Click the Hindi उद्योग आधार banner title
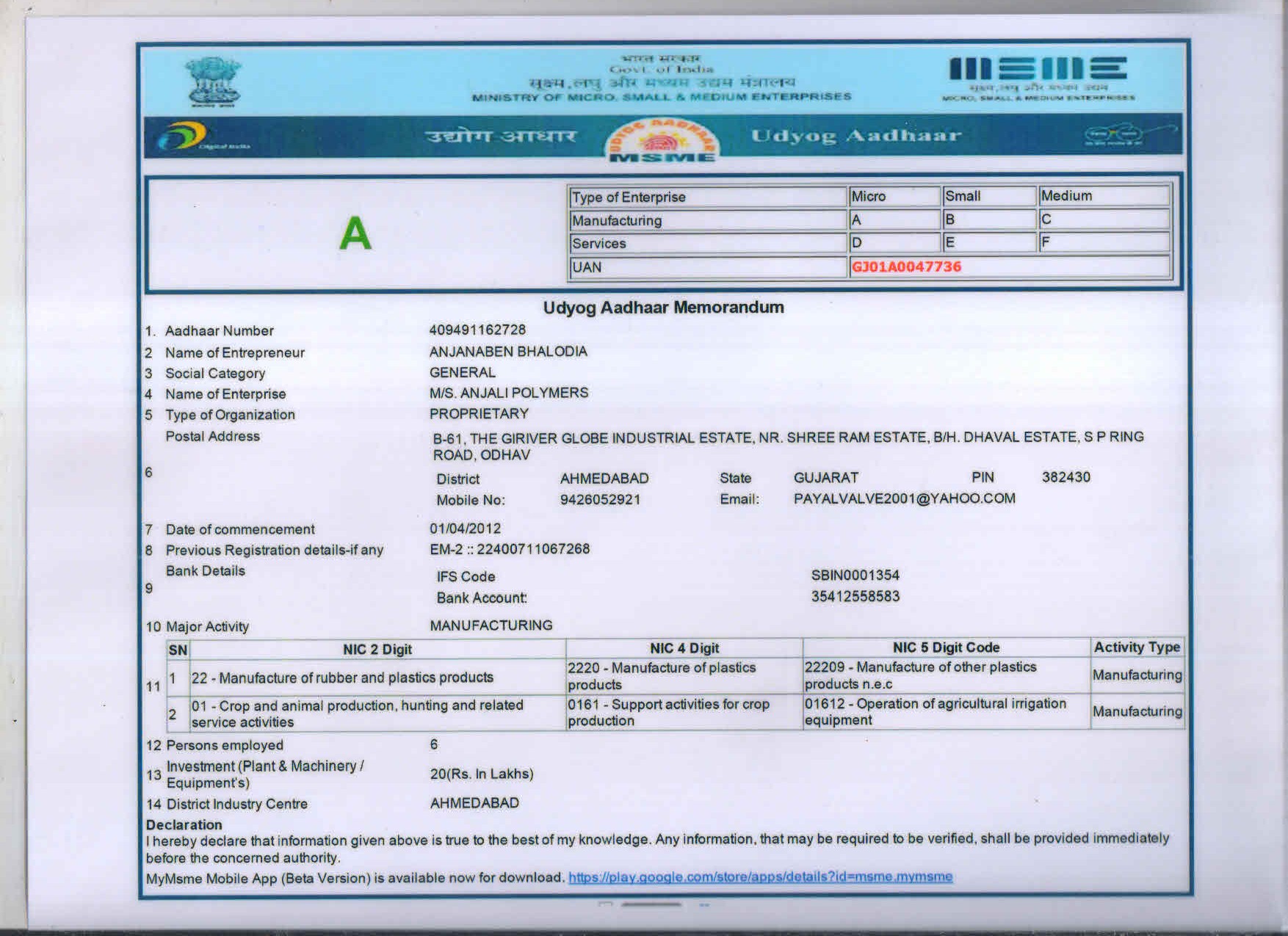 (501, 136)
